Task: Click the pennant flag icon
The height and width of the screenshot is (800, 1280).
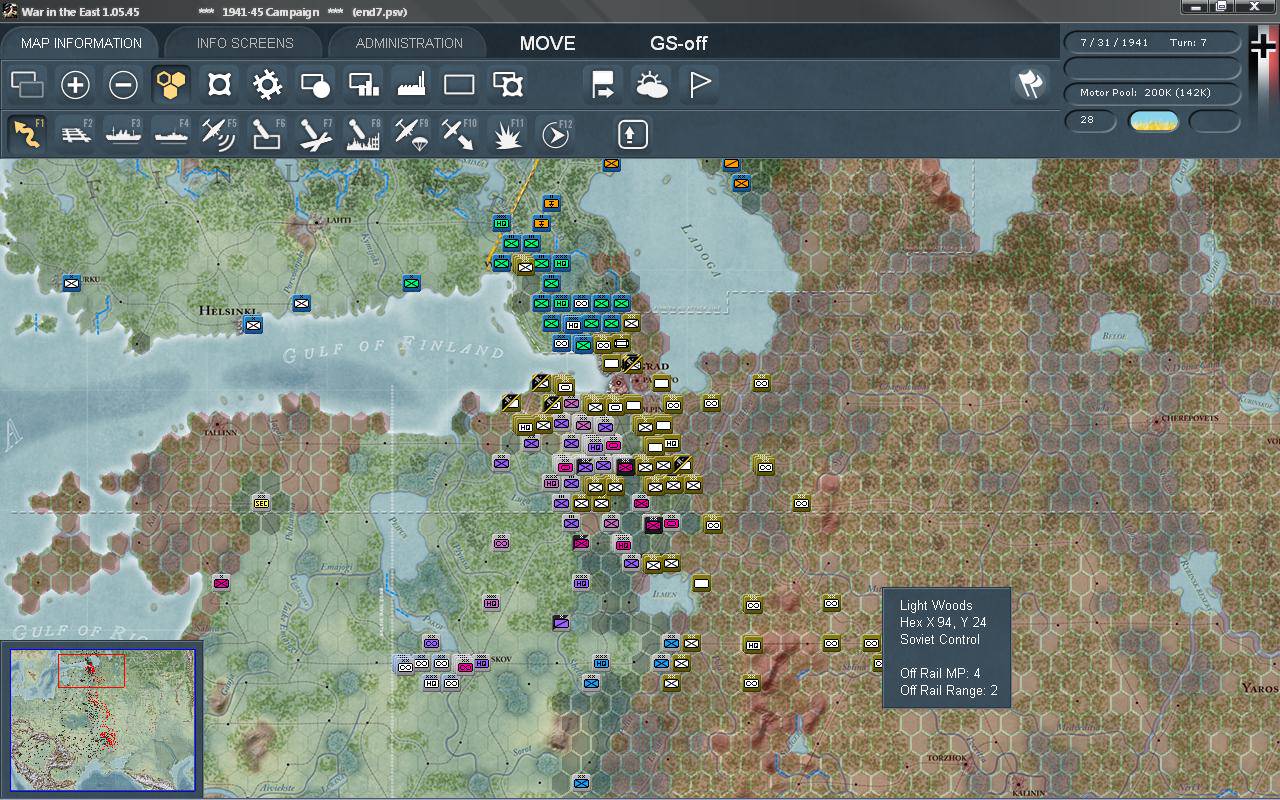Action: click(699, 85)
